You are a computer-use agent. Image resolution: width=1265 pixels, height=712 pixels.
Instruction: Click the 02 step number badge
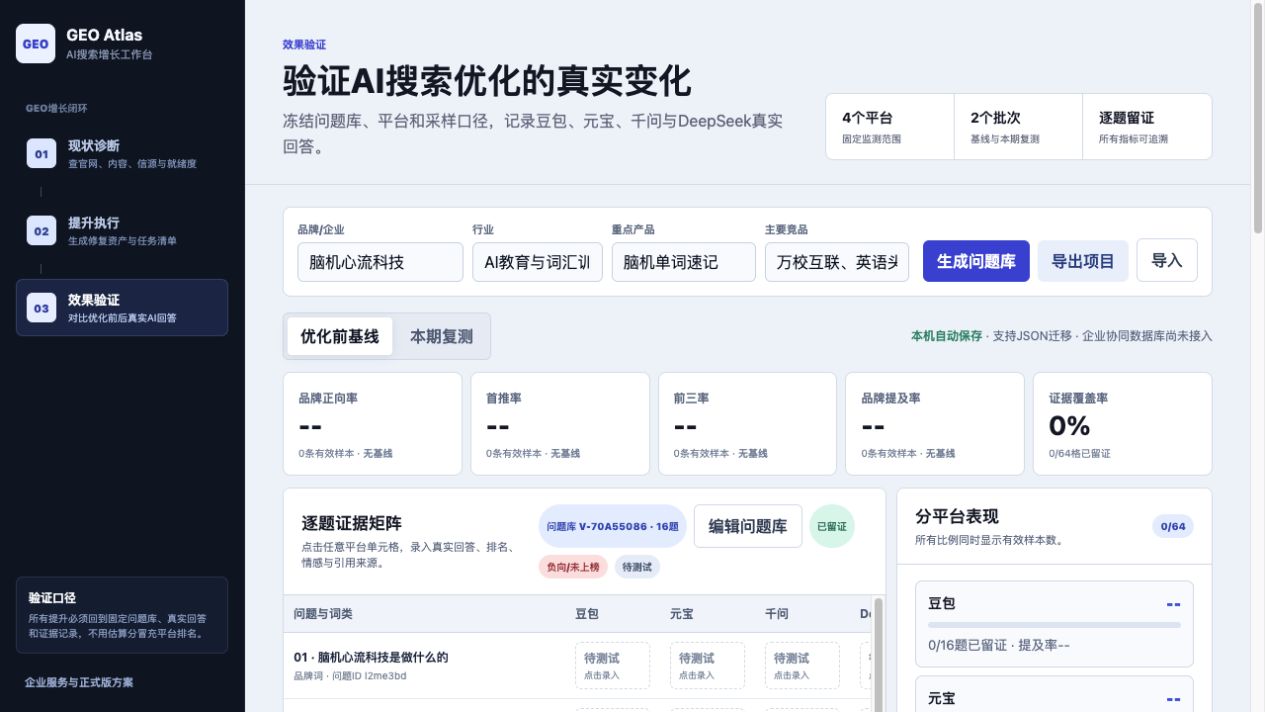pos(41,231)
